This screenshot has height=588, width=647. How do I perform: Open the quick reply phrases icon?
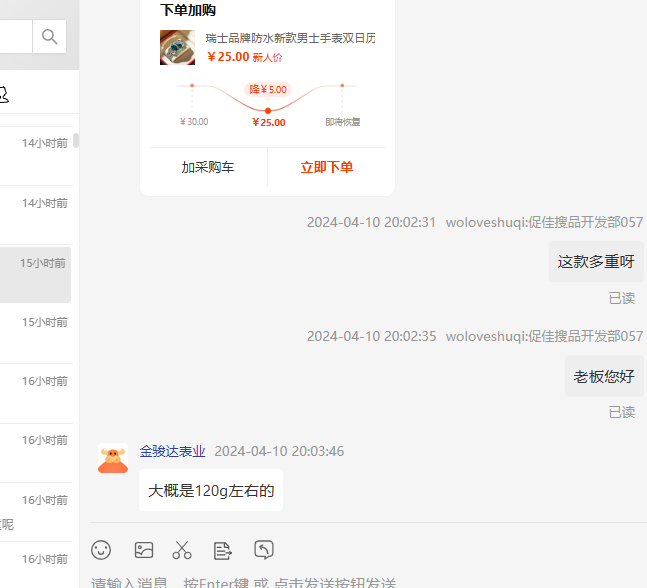pyautogui.click(x=223, y=550)
